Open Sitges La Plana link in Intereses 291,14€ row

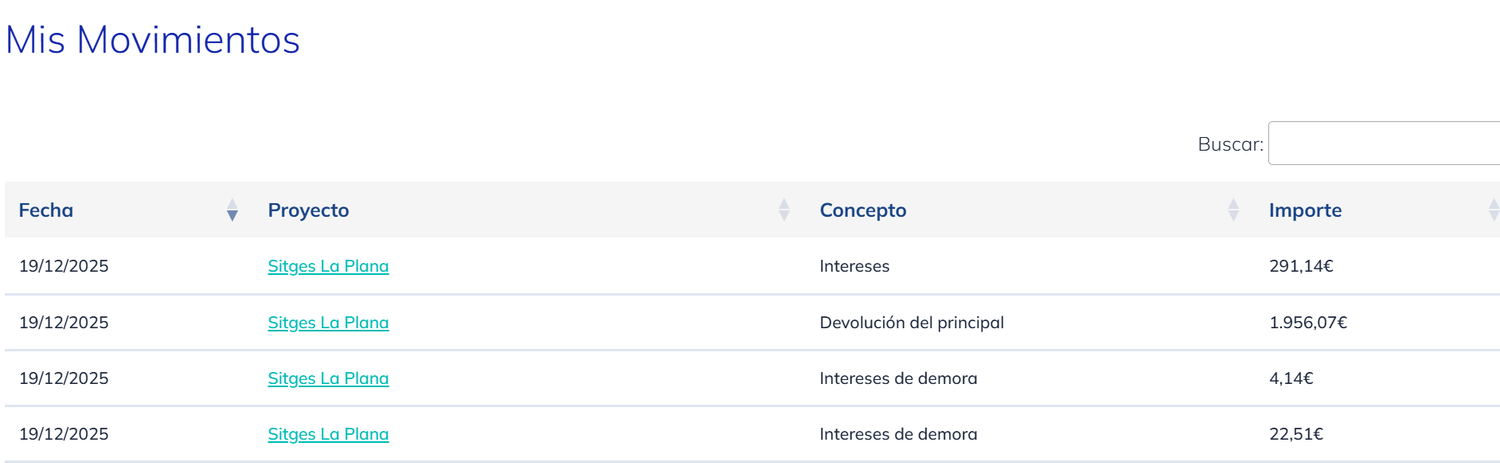tap(328, 266)
